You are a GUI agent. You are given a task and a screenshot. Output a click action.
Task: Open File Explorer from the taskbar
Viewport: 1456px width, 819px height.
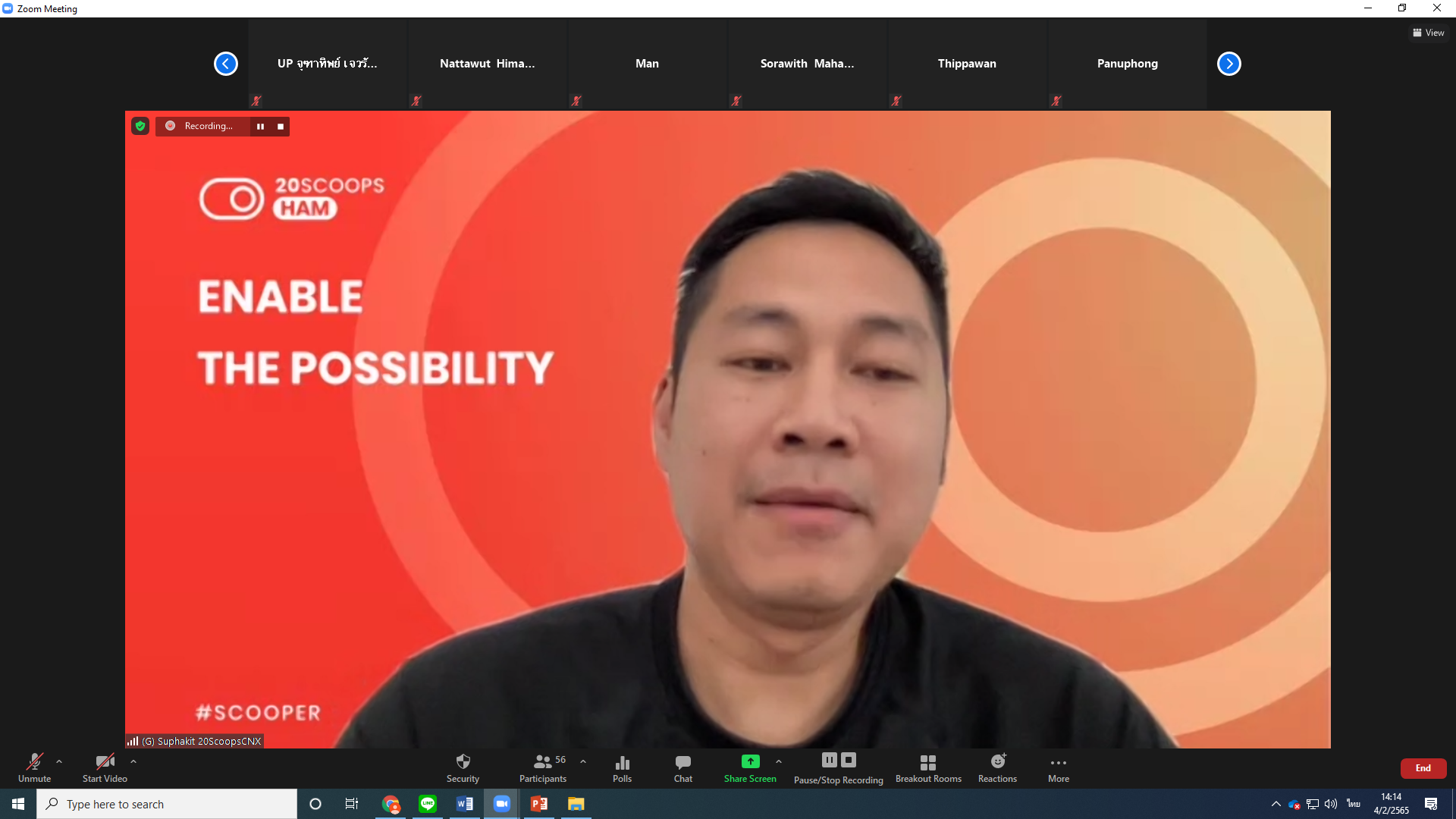tap(576, 804)
